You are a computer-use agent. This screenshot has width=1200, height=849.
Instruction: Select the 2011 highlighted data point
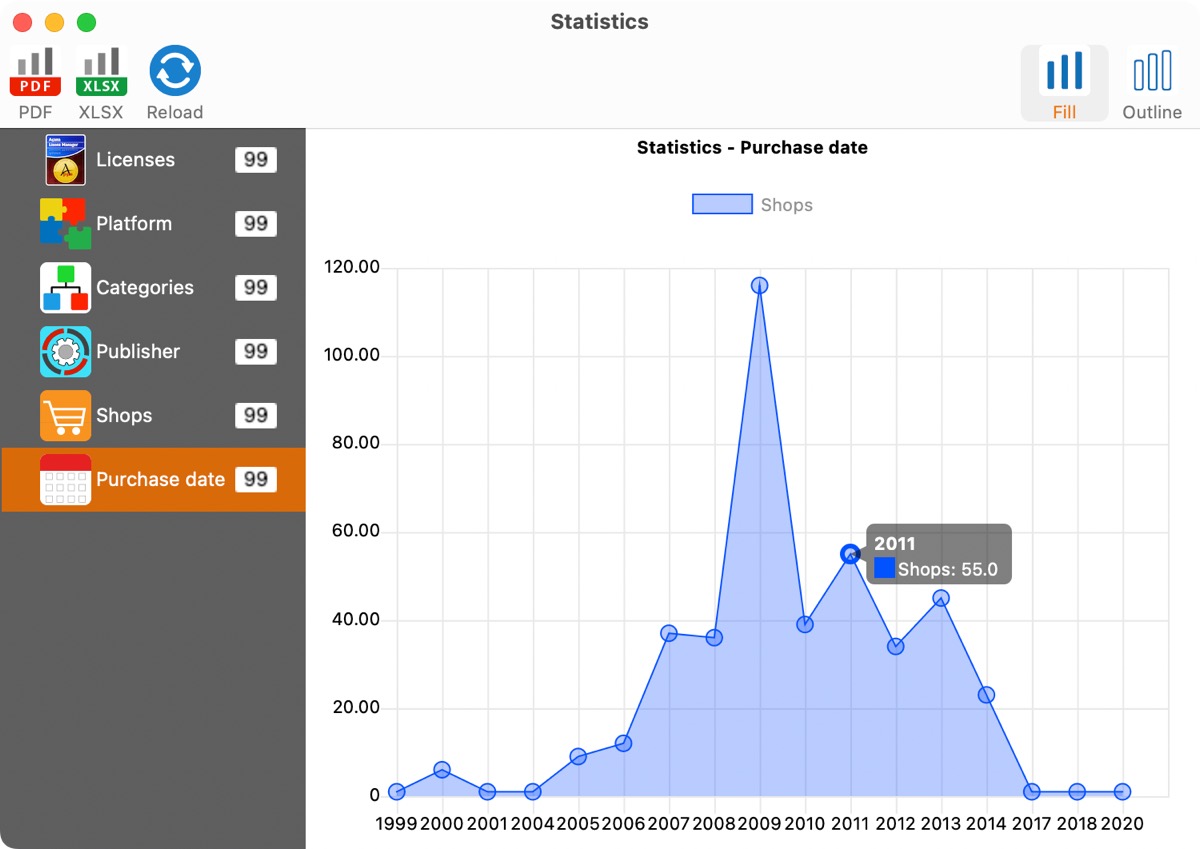850,554
